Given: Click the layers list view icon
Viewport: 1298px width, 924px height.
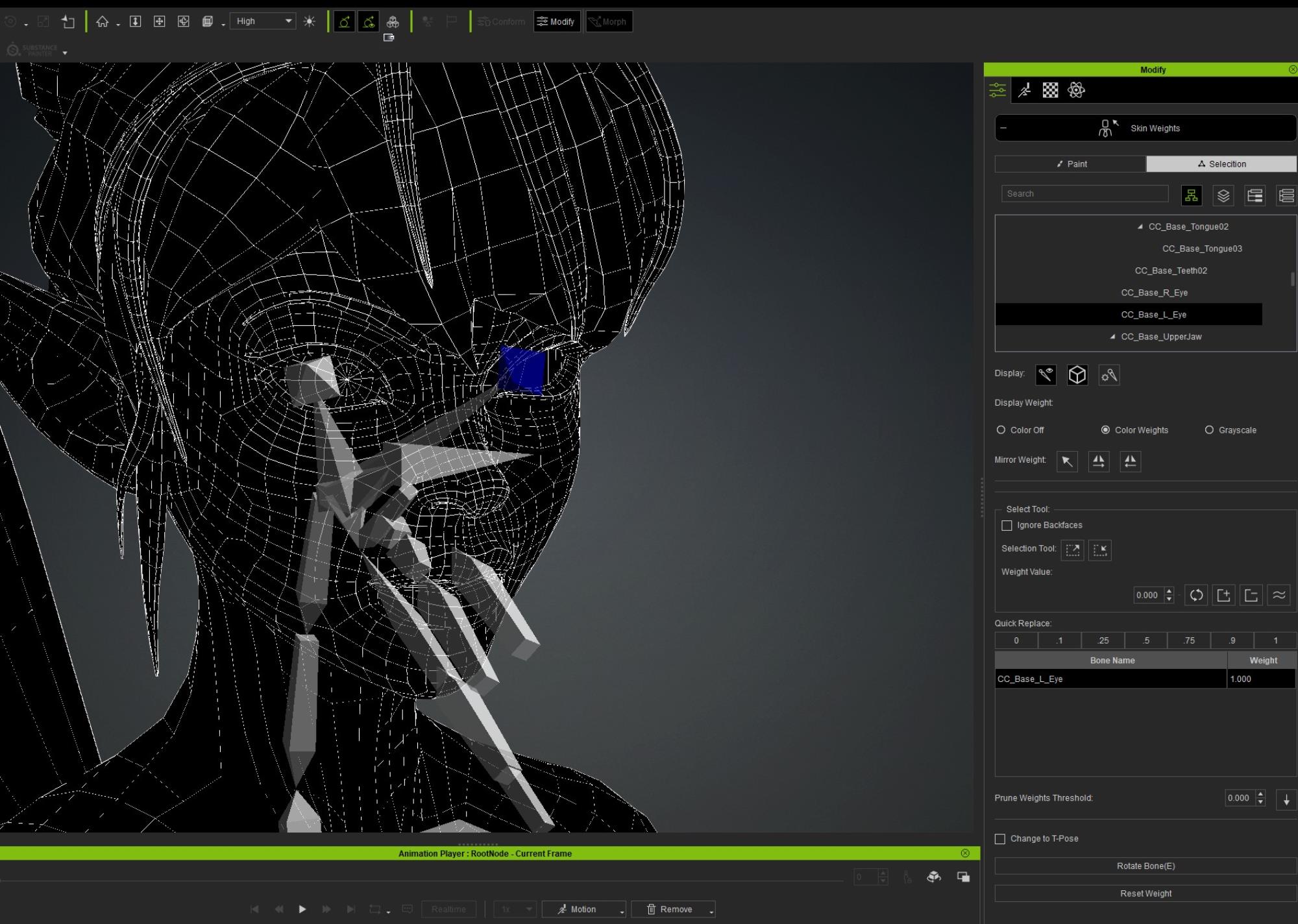Looking at the screenshot, I should pyautogui.click(x=1223, y=195).
